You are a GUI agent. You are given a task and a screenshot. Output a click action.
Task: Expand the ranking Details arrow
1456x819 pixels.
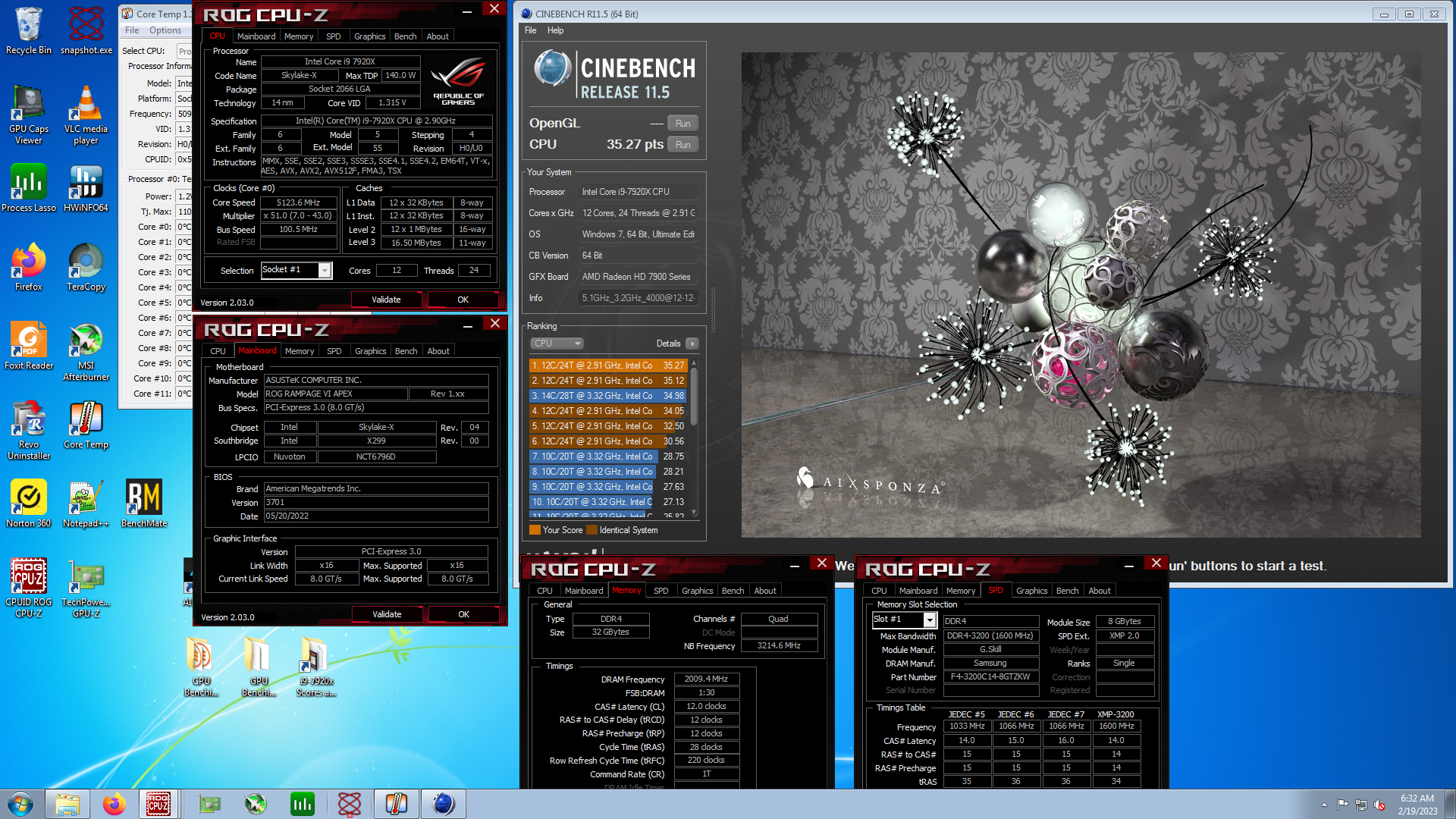[x=692, y=344]
